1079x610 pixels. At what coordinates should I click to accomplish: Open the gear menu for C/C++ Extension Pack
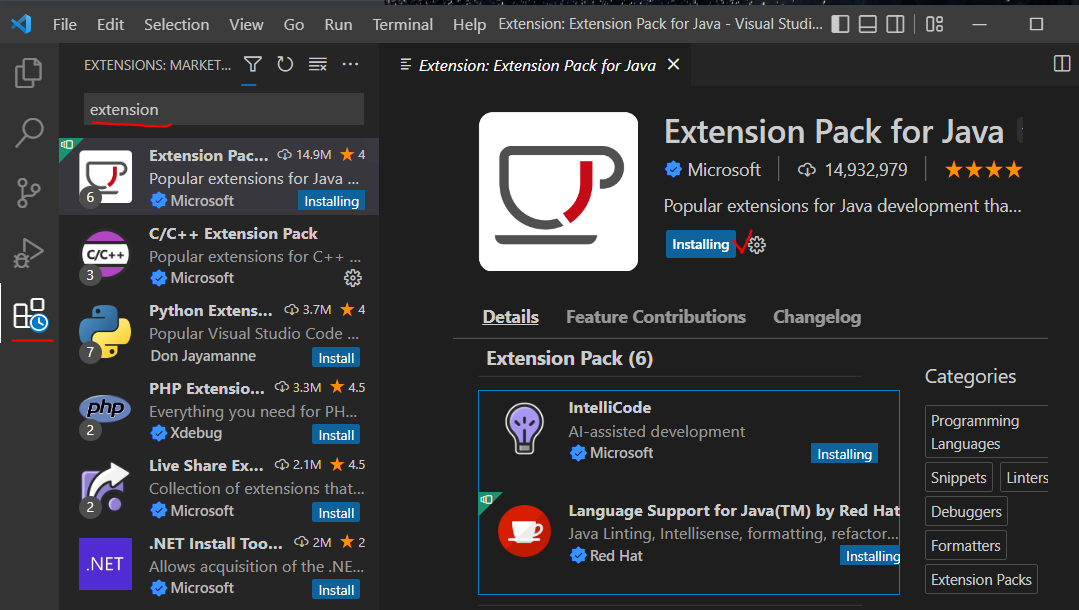[352, 278]
